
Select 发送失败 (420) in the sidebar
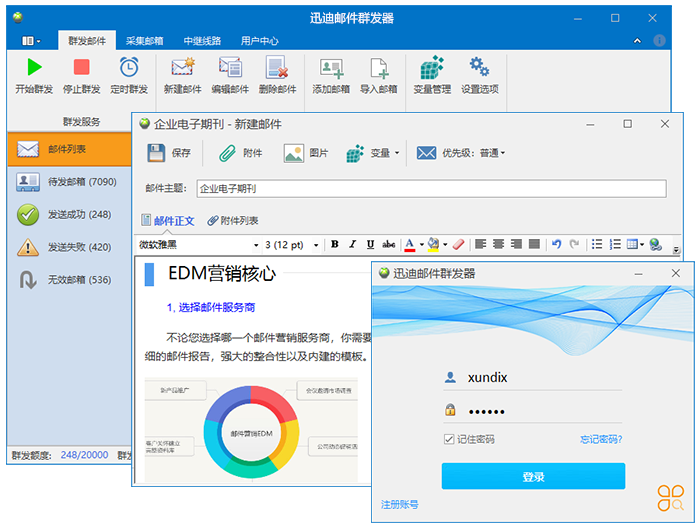tap(69, 247)
